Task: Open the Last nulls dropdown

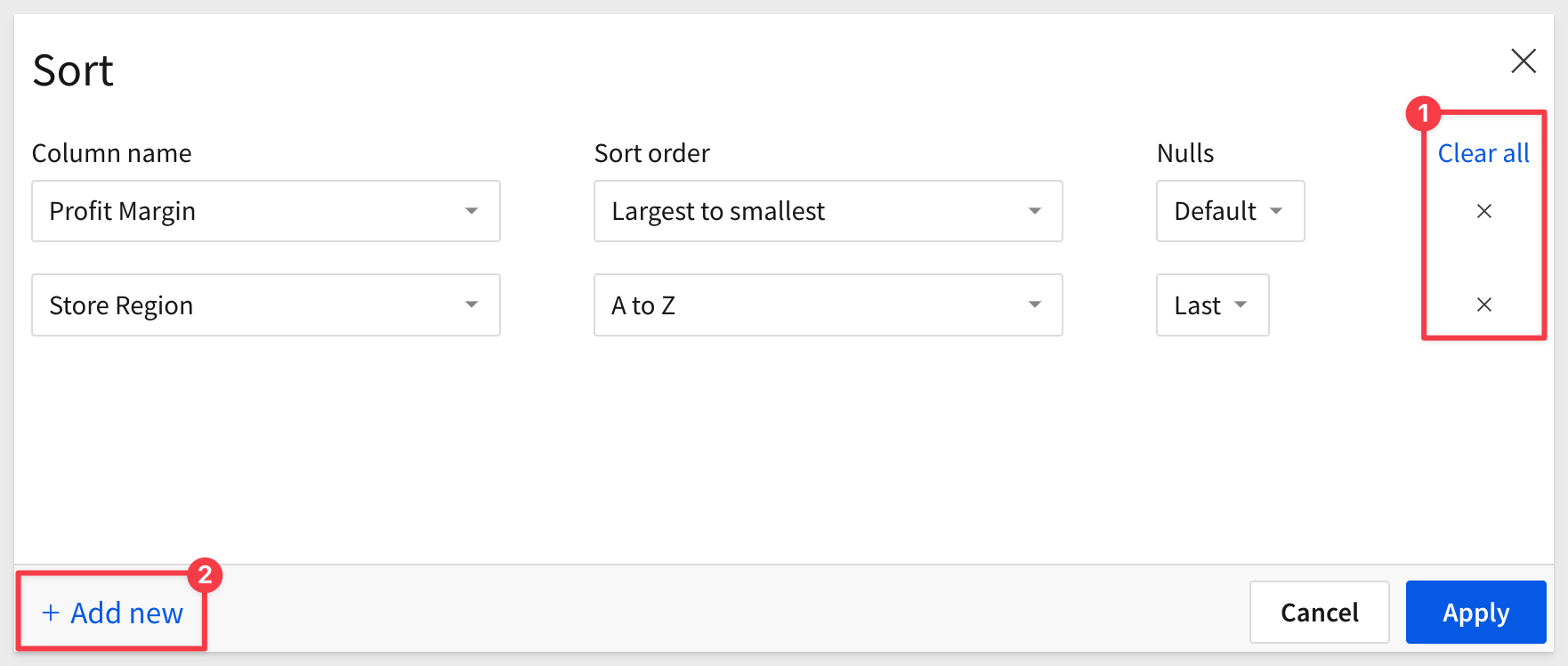Action: [1213, 305]
